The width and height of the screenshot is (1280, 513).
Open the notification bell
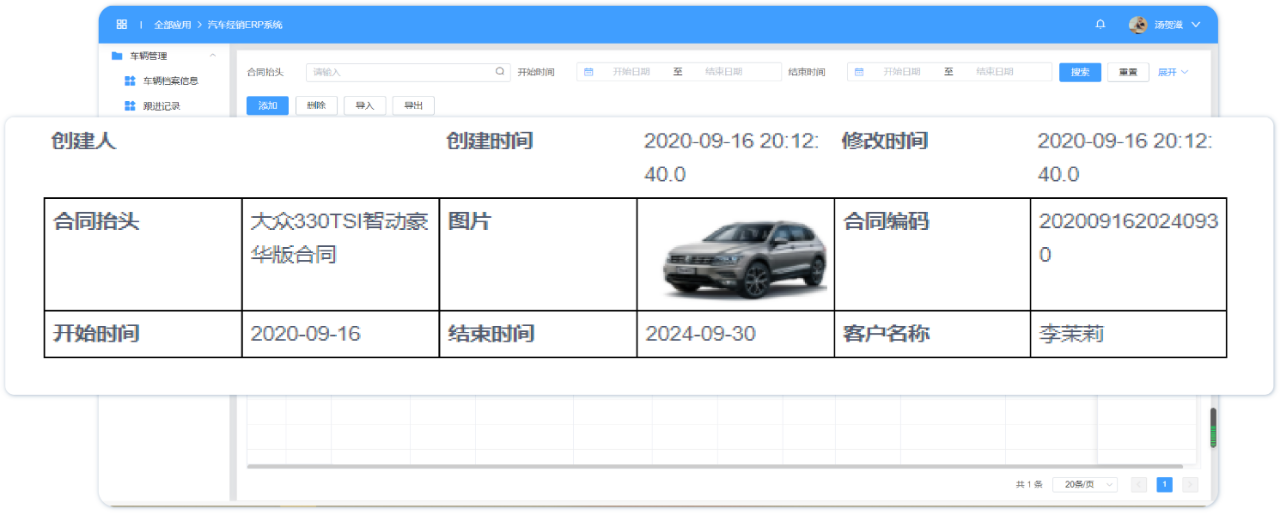click(1100, 24)
